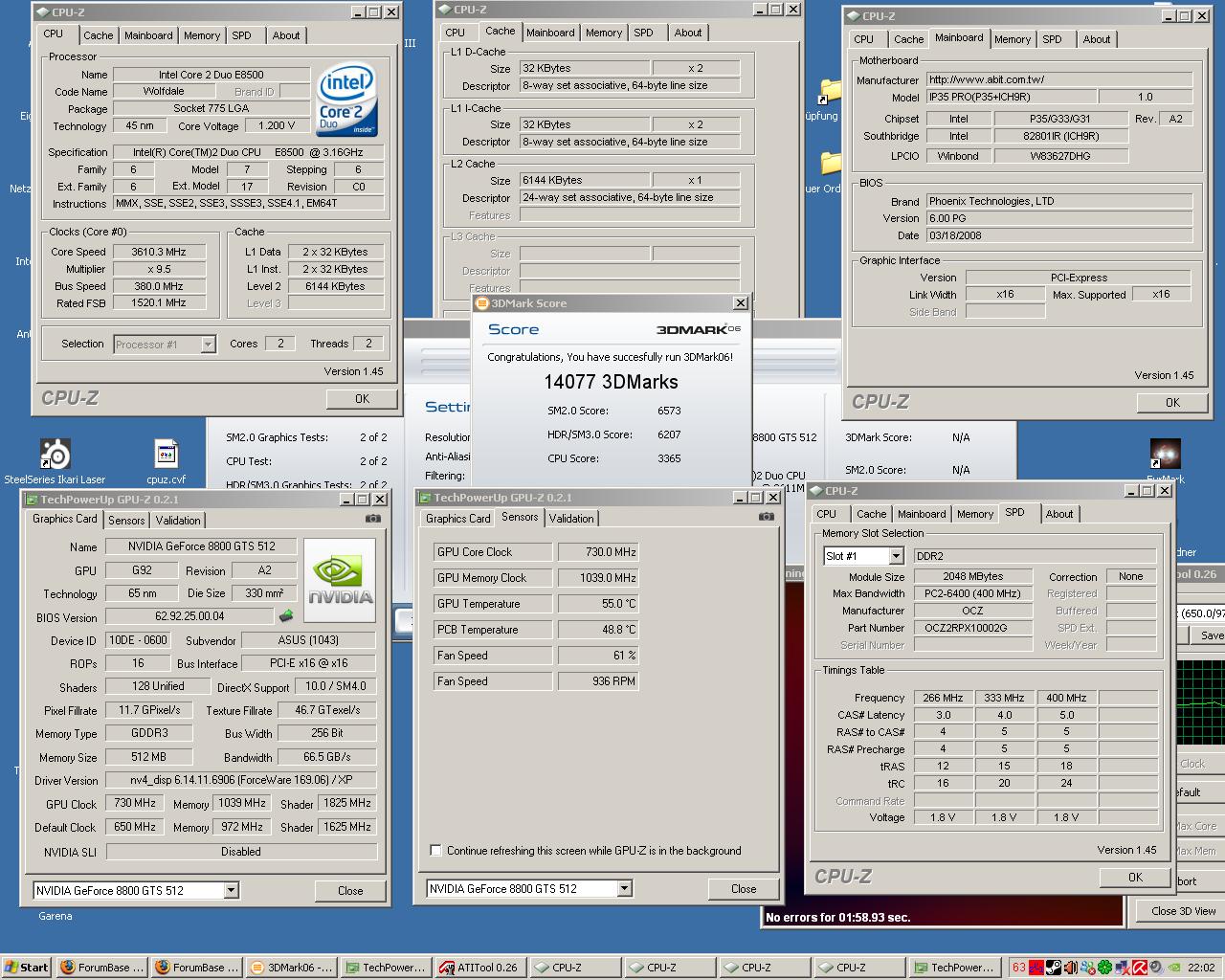Click the CPU Score value 3365
The image size is (1225, 980).
click(669, 458)
